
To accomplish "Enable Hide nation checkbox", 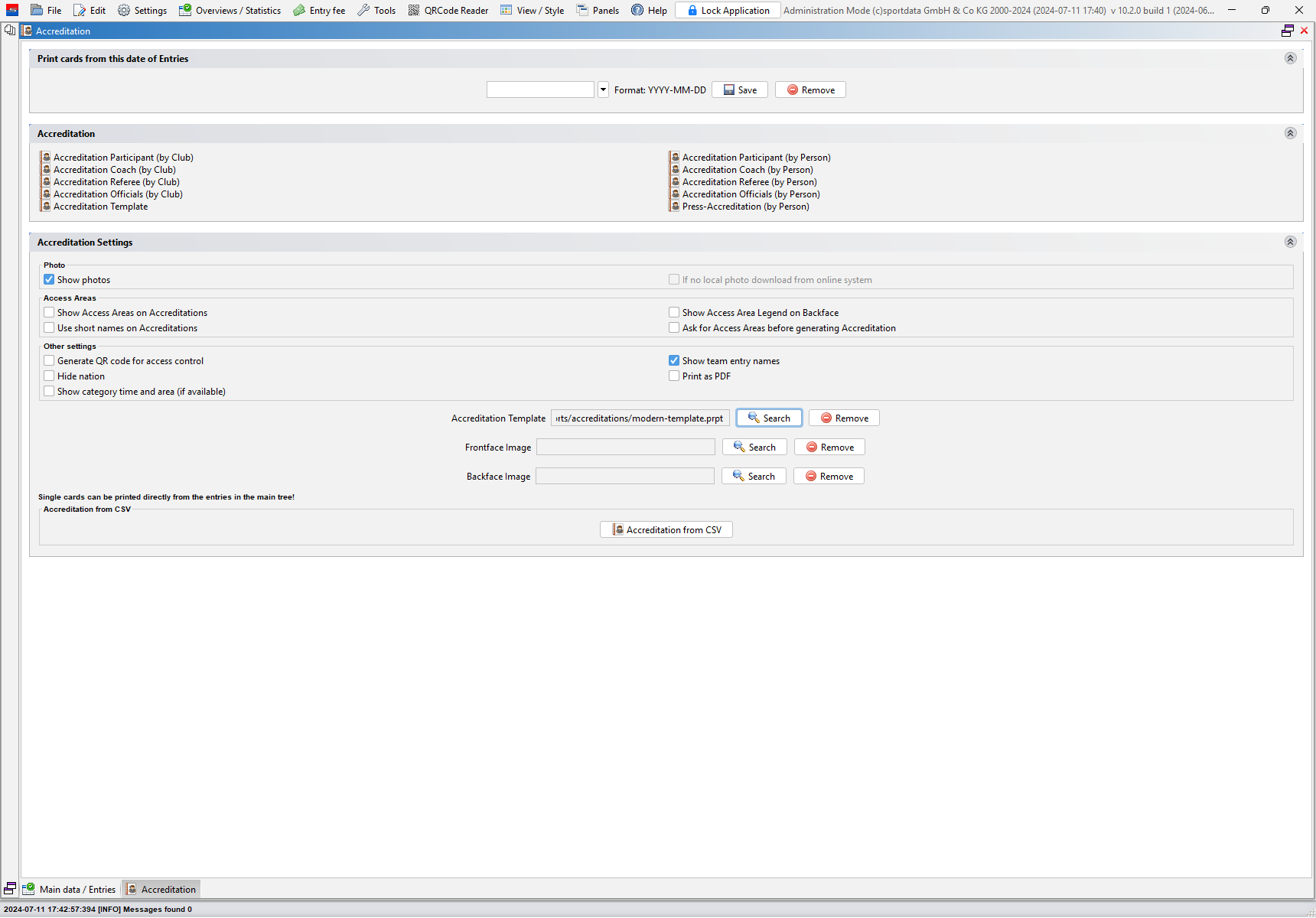I will coord(49,376).
